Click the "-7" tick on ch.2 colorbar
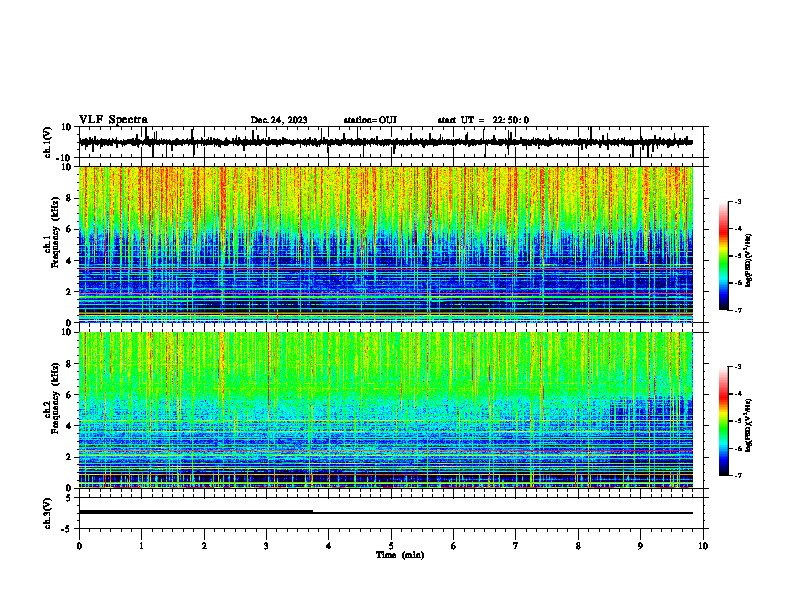 (737, 476)
